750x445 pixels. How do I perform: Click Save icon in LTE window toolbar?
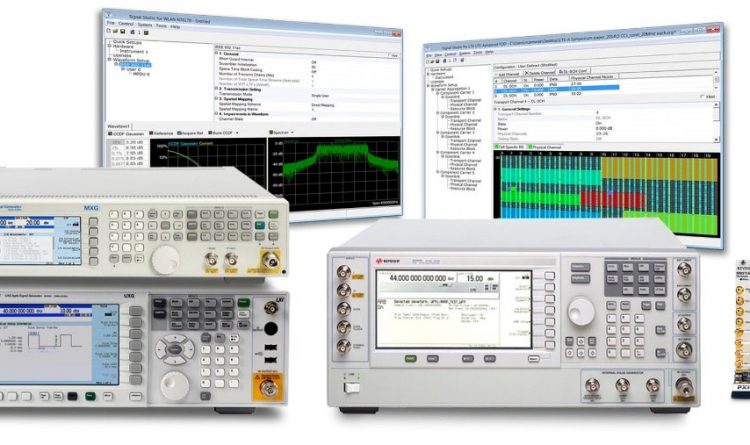[x=438, y=61]
